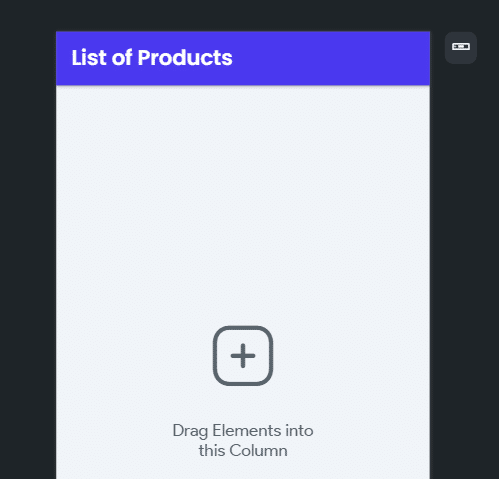Click "this Column" placeholder text line
The image size is (499, 479).
click(243, 450)
